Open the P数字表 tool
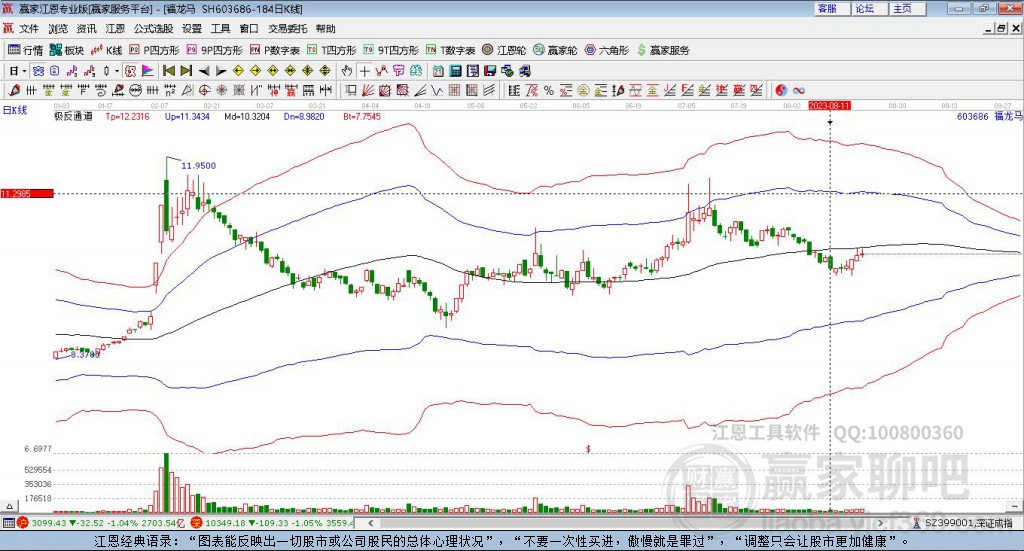Screen dimensions: 1024x551 coord(274,50)
